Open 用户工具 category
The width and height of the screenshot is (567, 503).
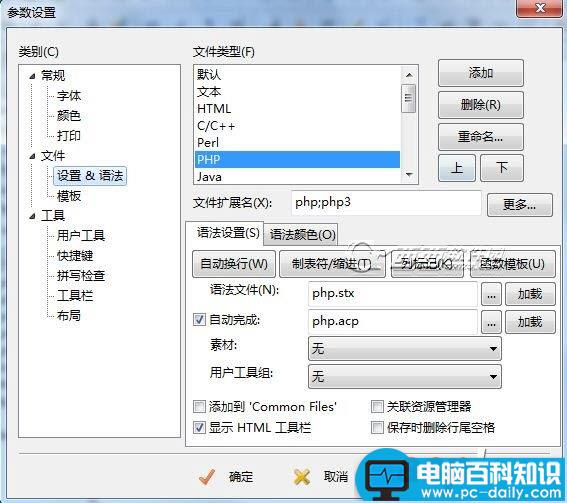pos(81,236)
